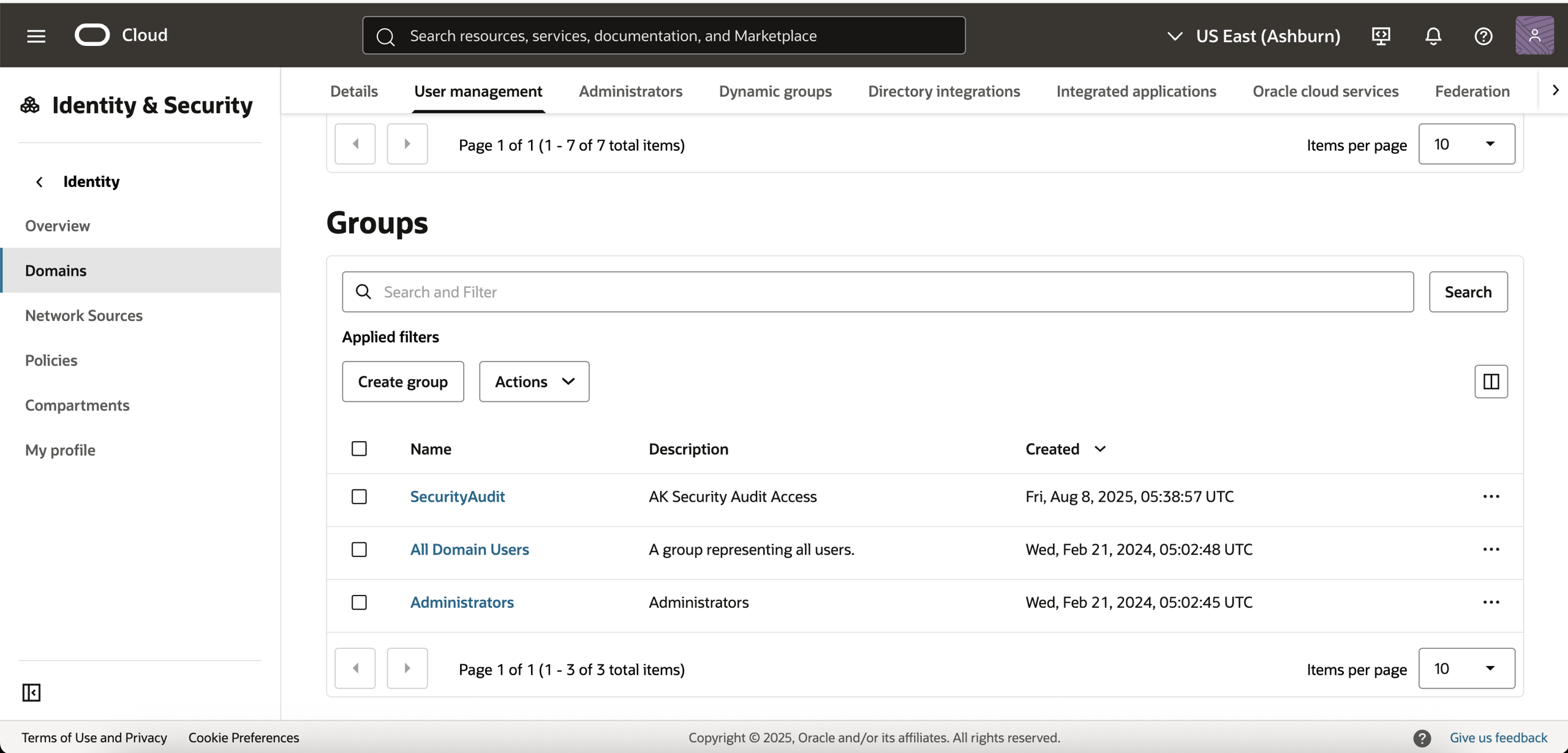Open the Cloud Shell developer tools icon

point(1381,36)
